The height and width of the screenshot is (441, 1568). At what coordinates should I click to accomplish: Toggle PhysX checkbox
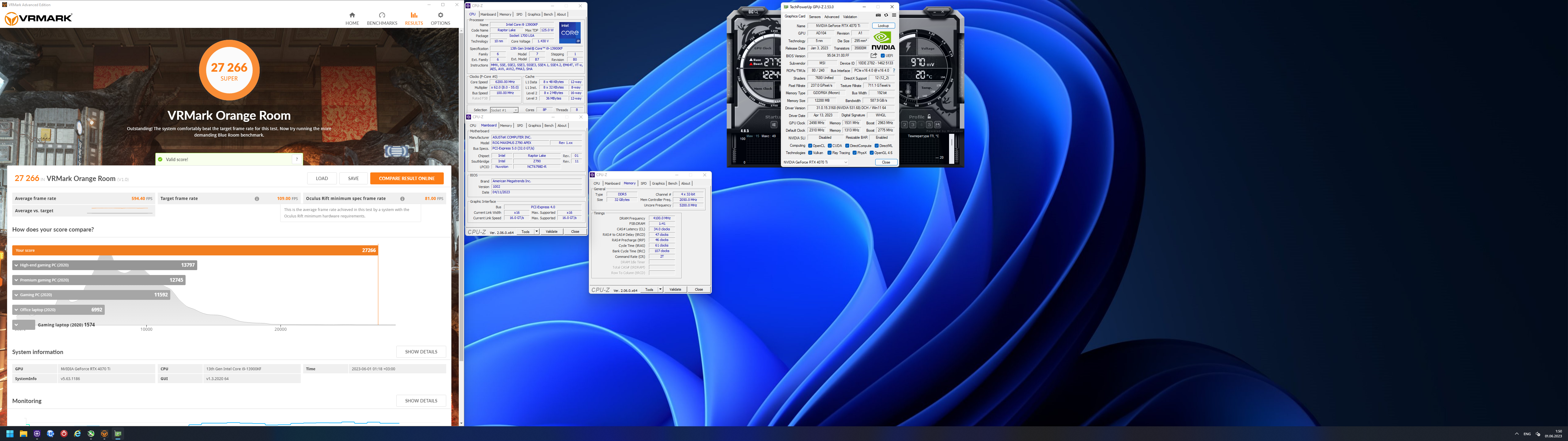coord(855,153)
